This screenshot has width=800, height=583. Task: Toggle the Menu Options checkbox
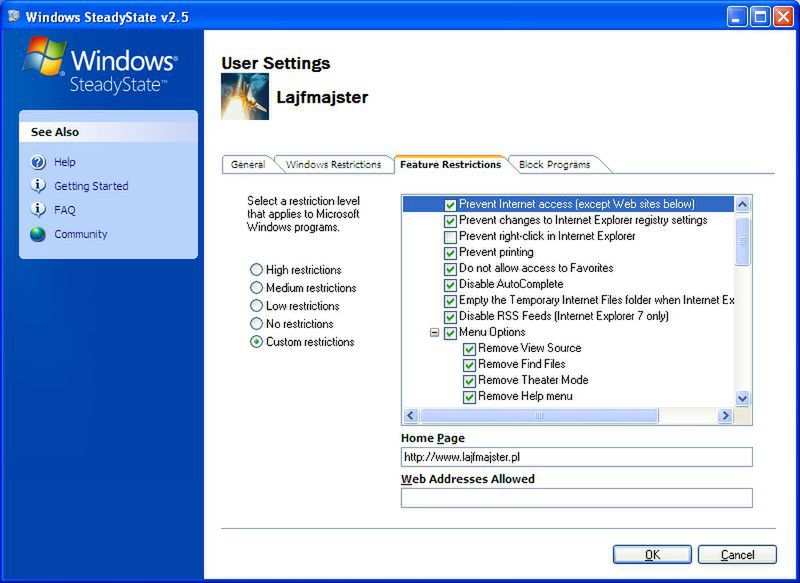(450, 333)
